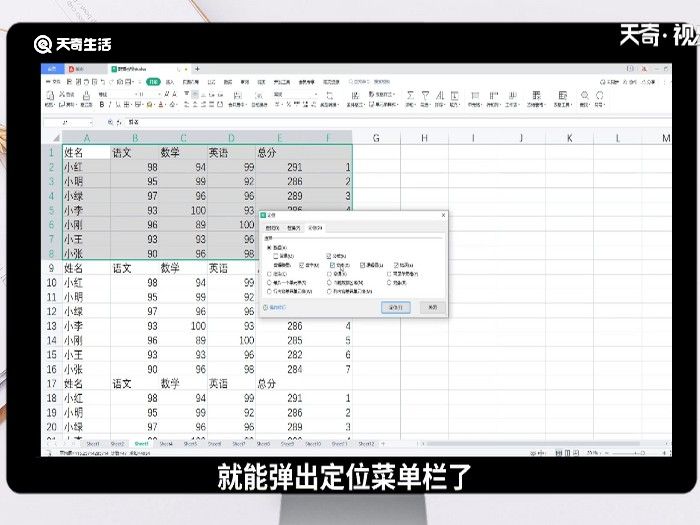The width and height of the screenshot is (700, 525).
Task: Click the select-all corner triangle
Action: pyautogui.click(x=56, y=138)
